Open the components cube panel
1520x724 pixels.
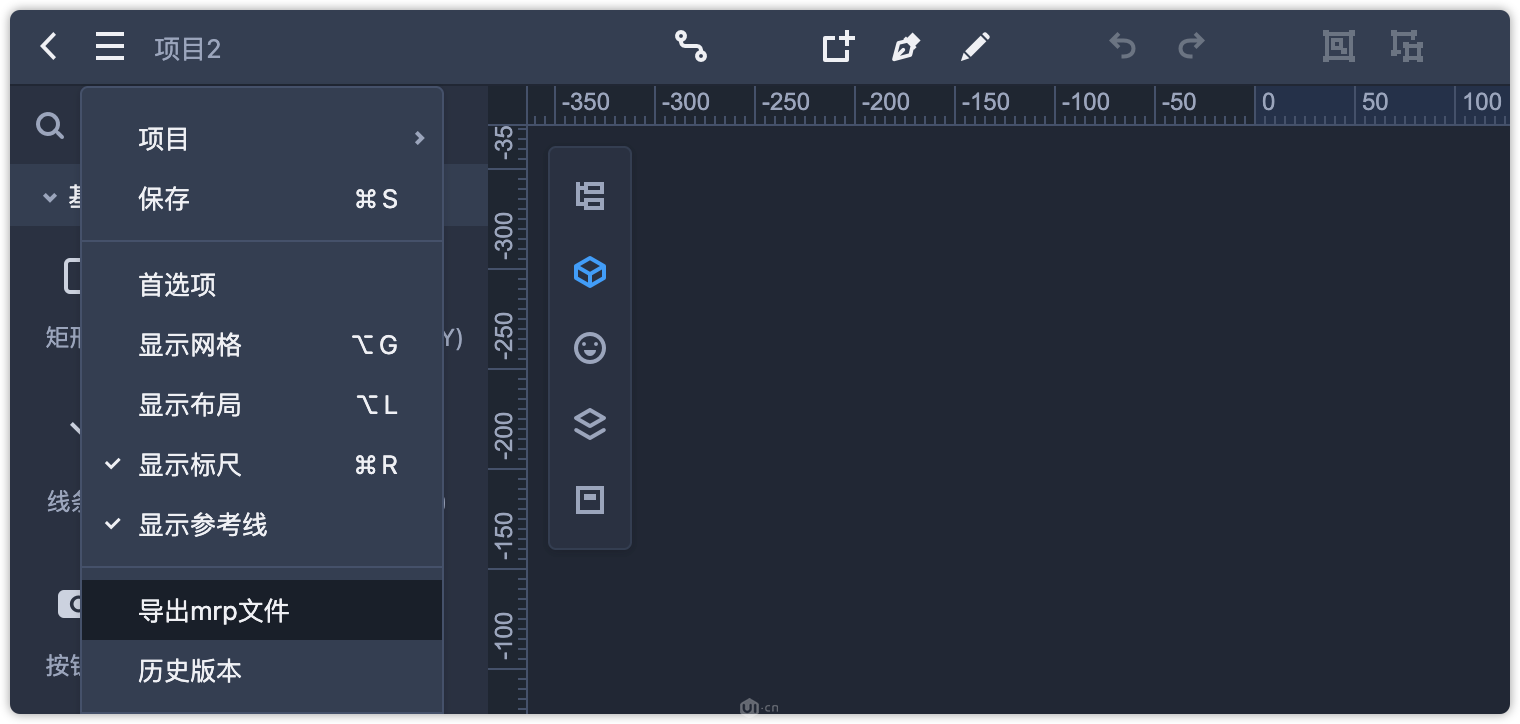590,272
